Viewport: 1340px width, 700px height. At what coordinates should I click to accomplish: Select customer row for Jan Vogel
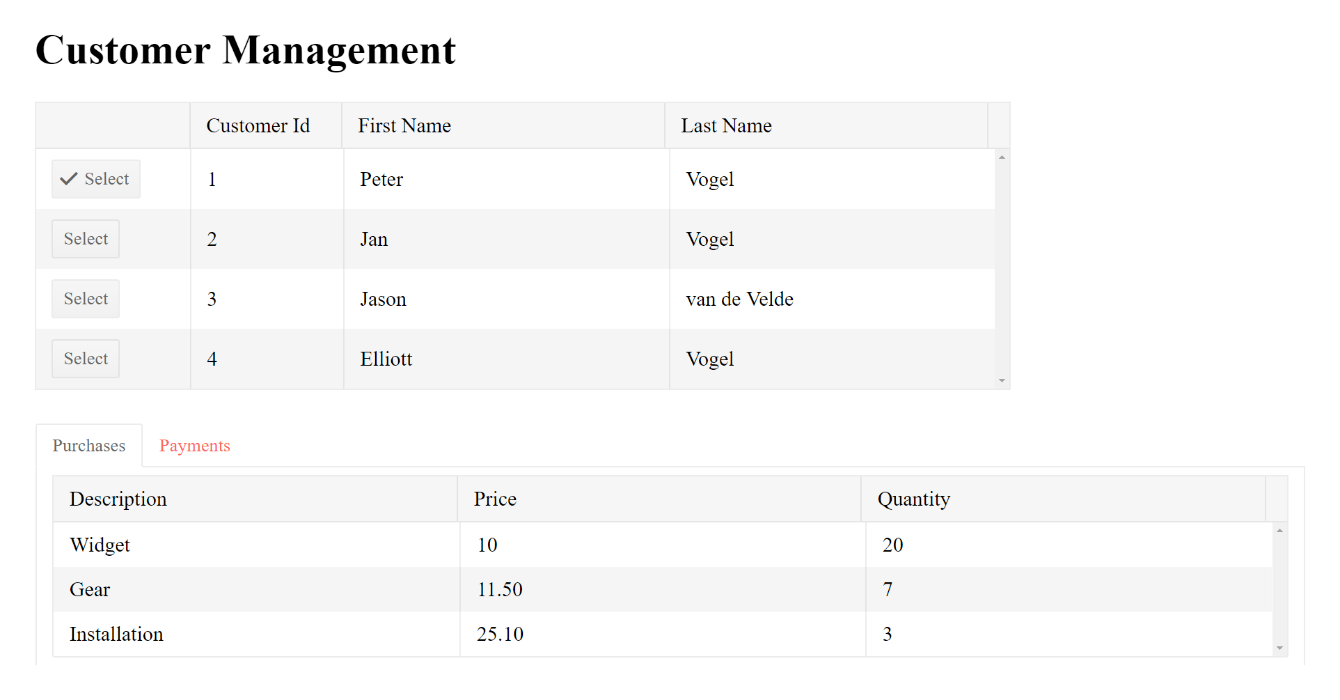point(85,238)
